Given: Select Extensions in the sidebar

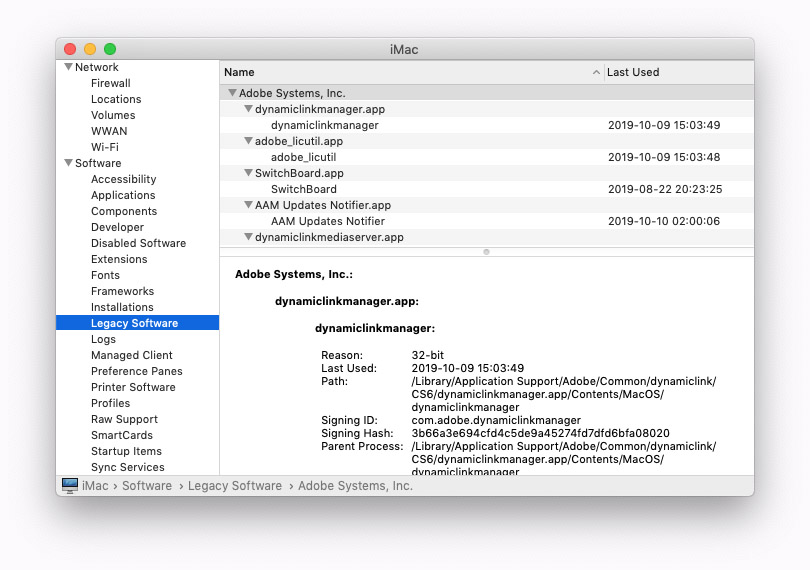Looking at the screenshot, I should pyautogui.click(x=119, y=259).
